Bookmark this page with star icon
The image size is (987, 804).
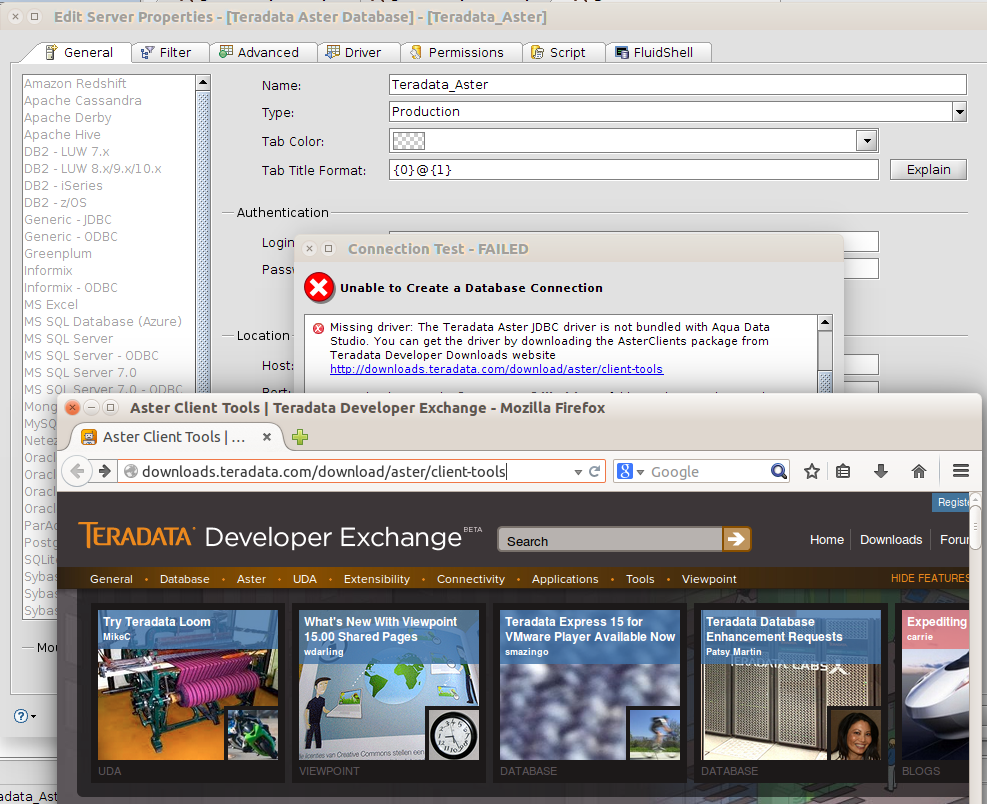pos(812,471)
